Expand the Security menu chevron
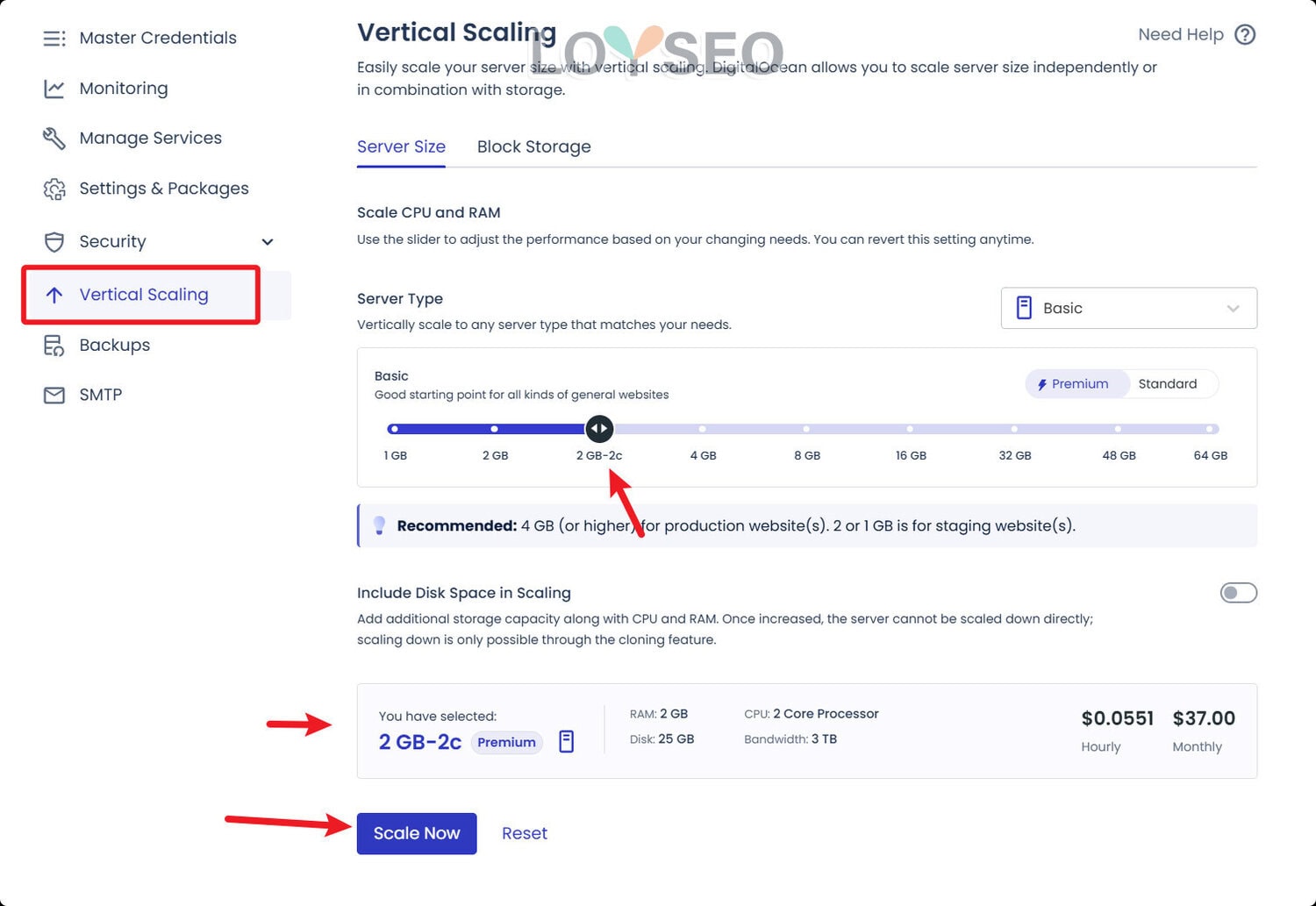This screenshot has width=1316, height=906. [268, 242]
